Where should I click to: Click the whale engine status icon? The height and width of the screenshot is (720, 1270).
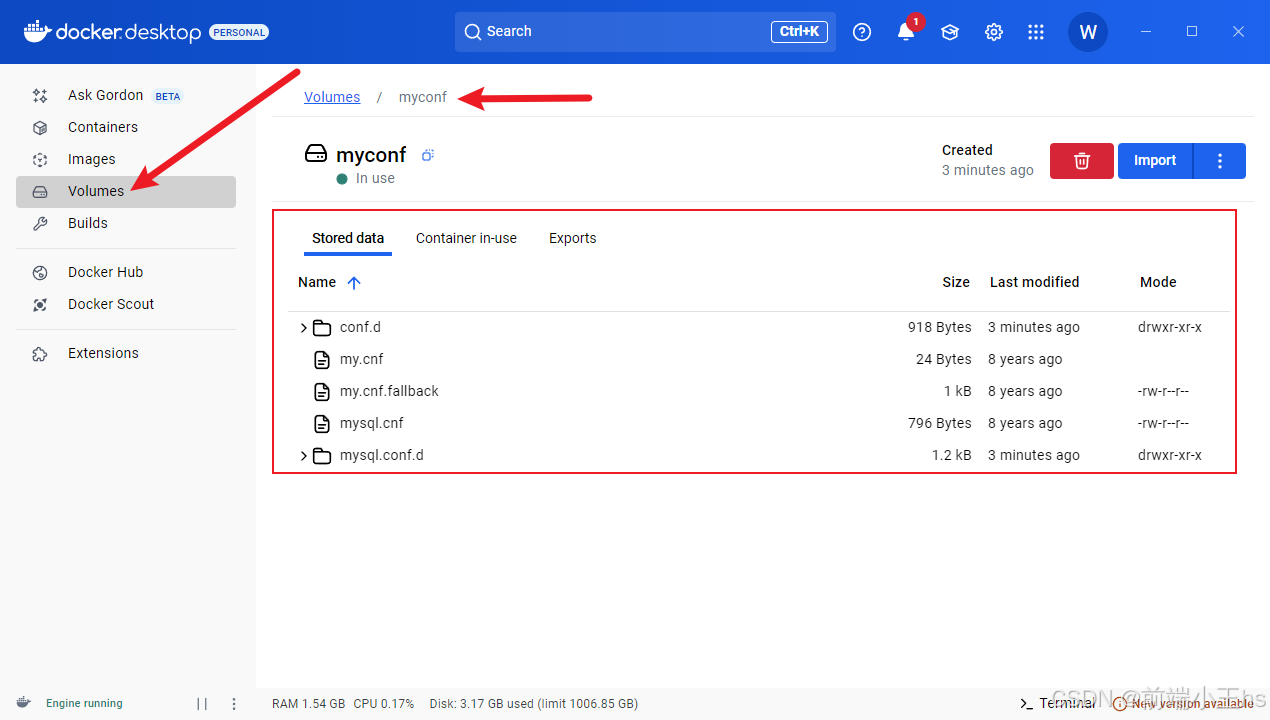[23, 703]
